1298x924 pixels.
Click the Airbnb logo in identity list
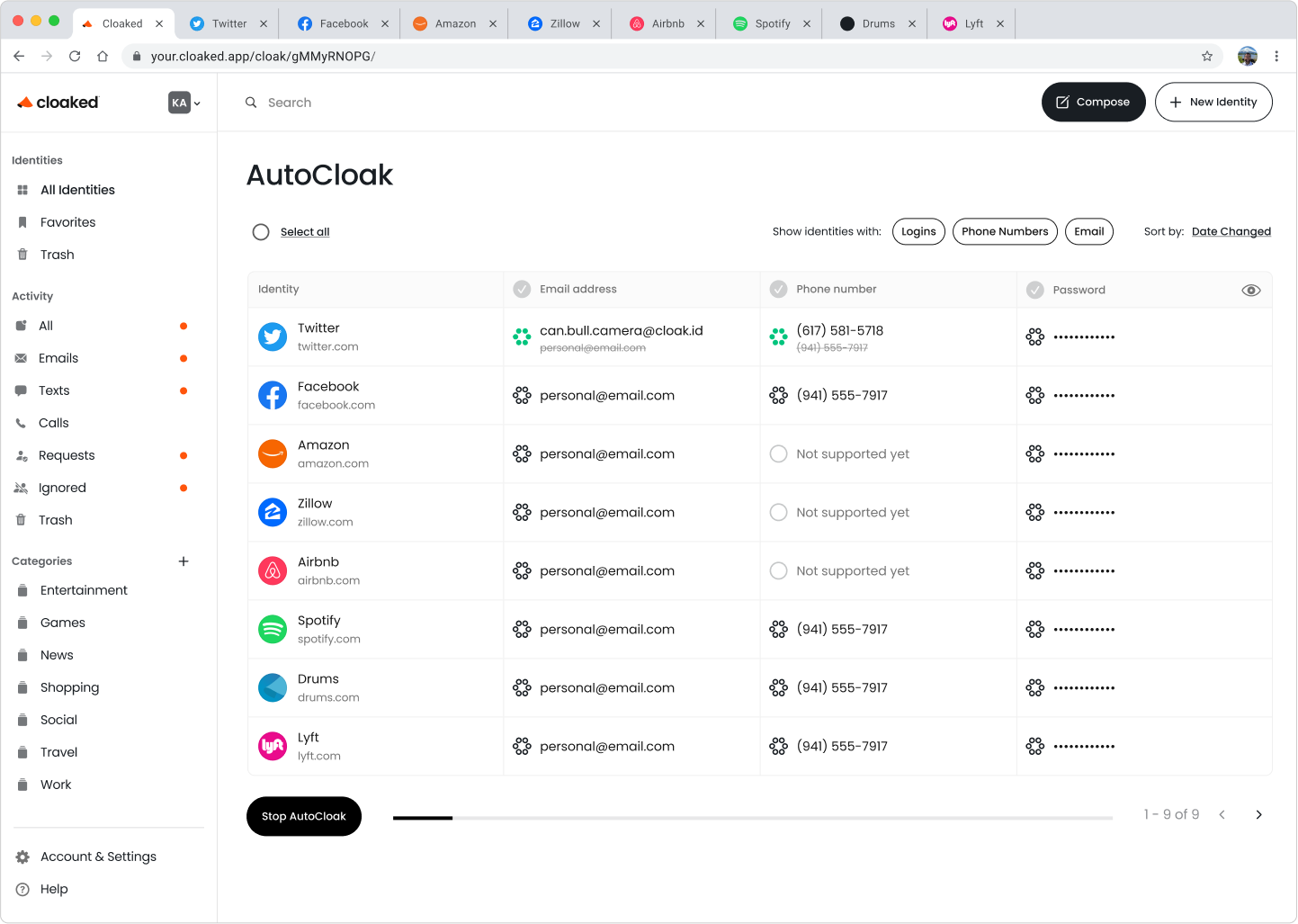click(x=273, y=570)
